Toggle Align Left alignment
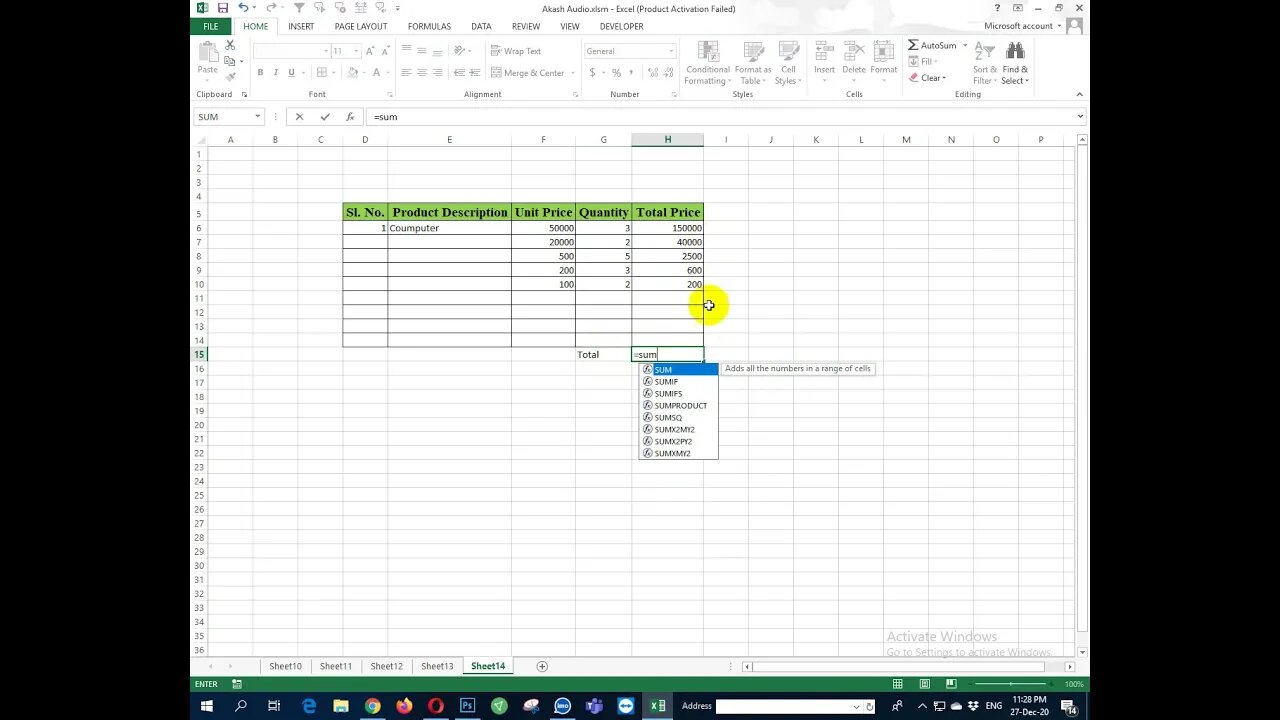Viewport: 1280px width, 720px height. click(x=406, y=72)
